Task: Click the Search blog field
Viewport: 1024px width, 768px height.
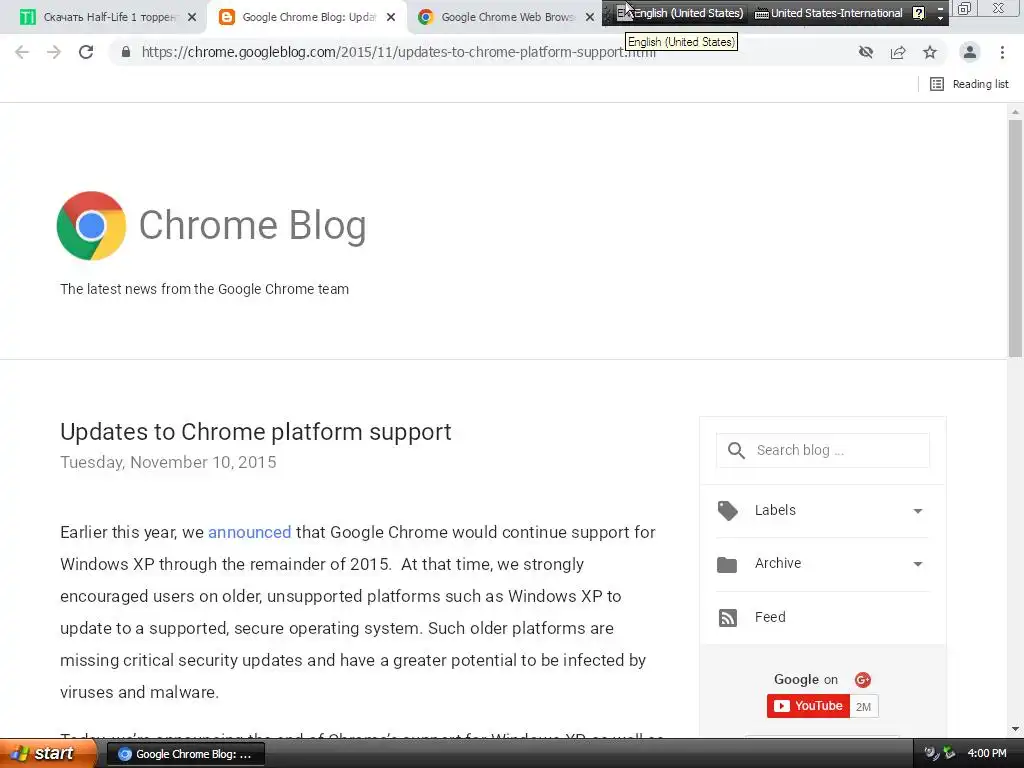Action: tap(823, 451)
